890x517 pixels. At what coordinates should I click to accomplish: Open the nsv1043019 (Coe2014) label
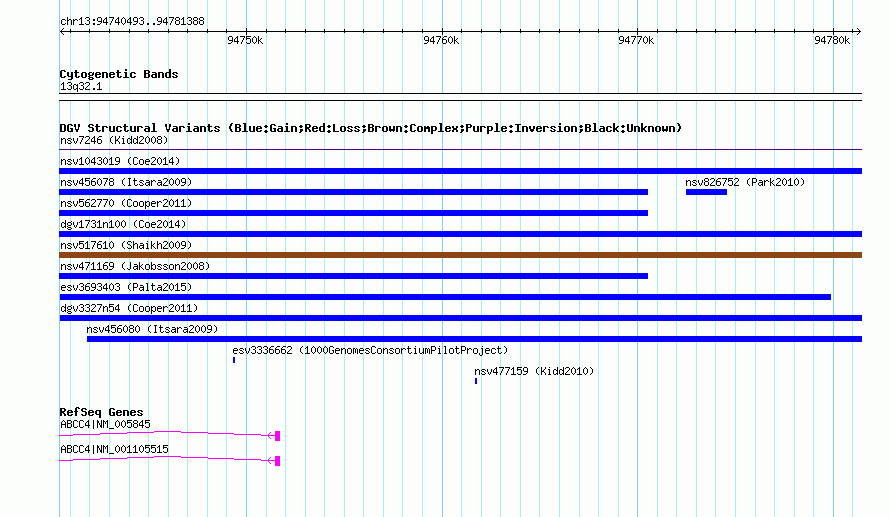pyautogui.click(x=120, y=161)
